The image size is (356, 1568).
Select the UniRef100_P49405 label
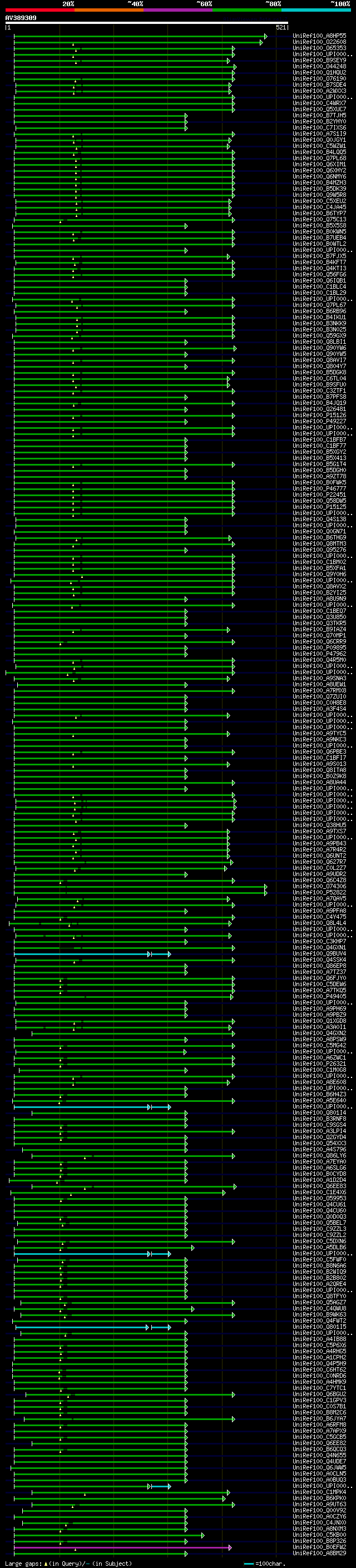(319, 996)
